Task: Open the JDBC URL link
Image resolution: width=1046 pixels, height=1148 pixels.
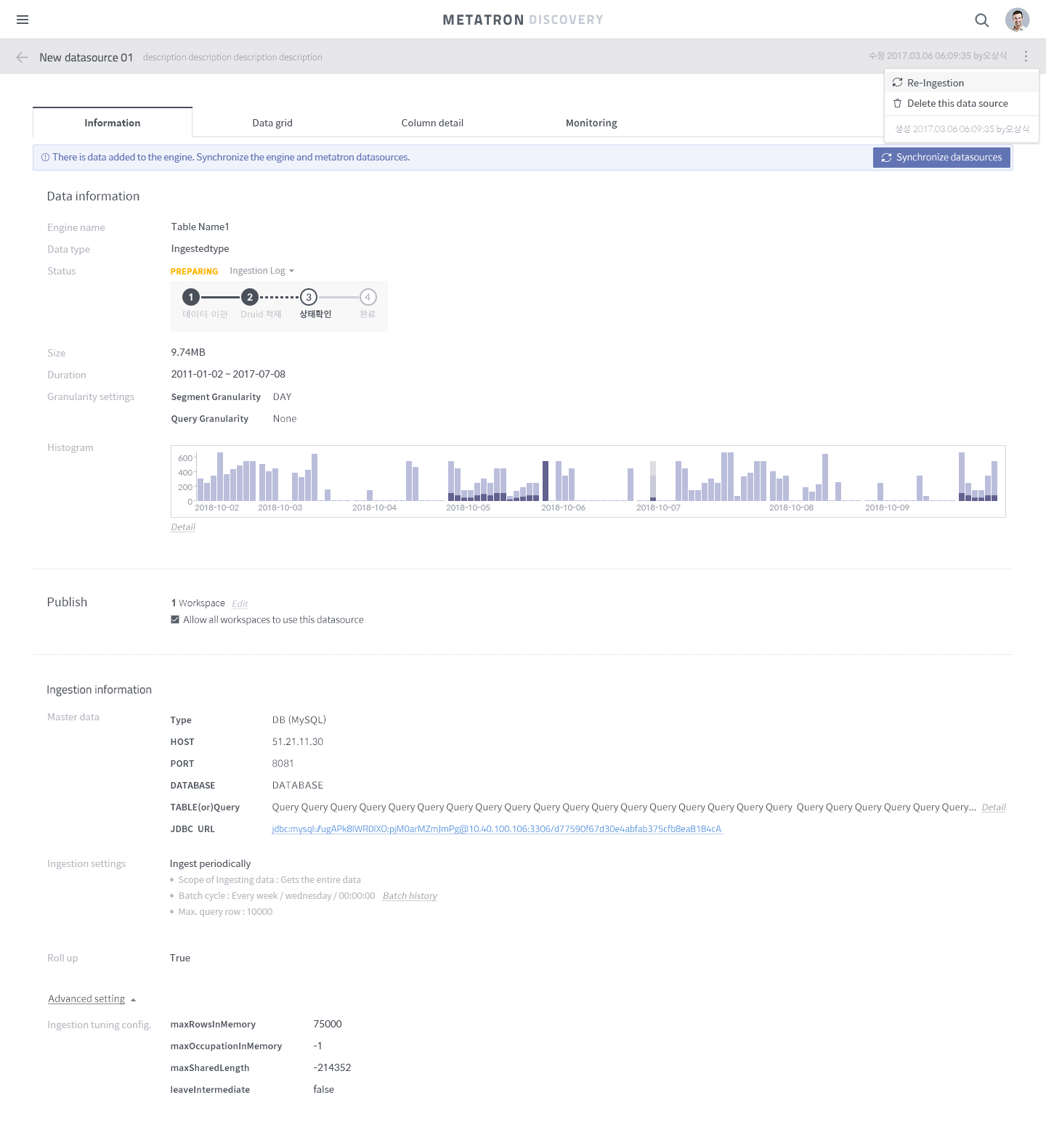Action: 497,829
